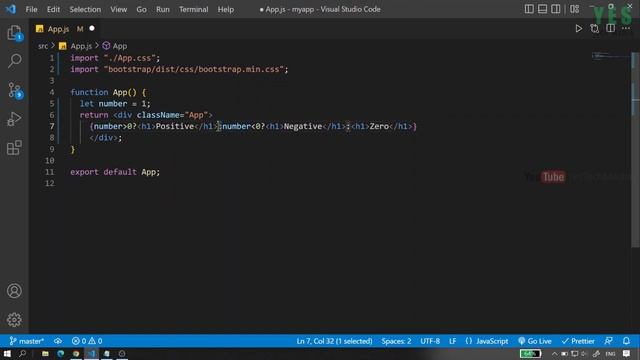Click the src breadcrumb segment
Image resolution: width=640 pixels, height=360 pixels.
pos(43,46)
